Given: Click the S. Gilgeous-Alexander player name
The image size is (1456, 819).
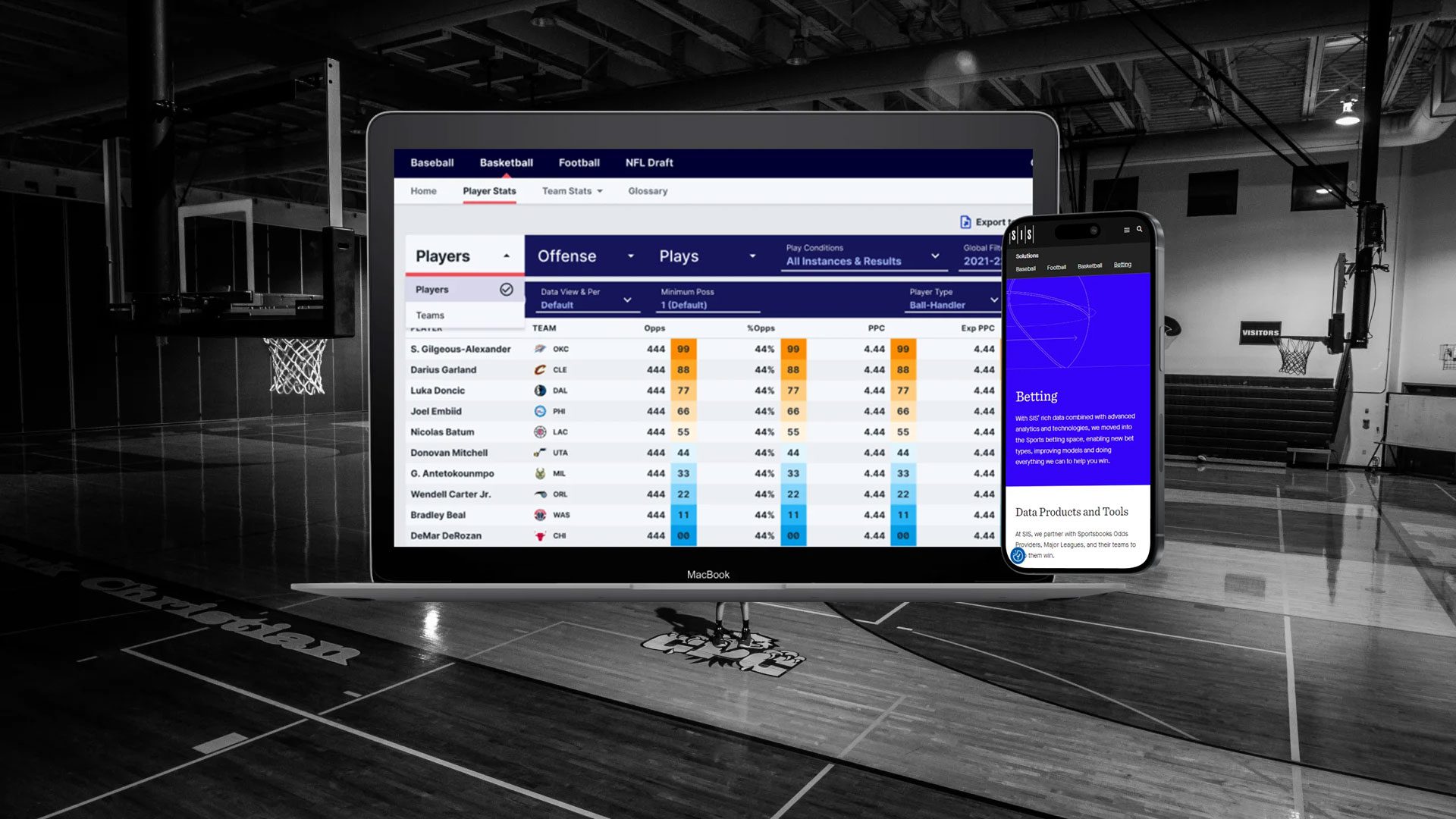Looking at the screenshot, I should tap(460, 350).
